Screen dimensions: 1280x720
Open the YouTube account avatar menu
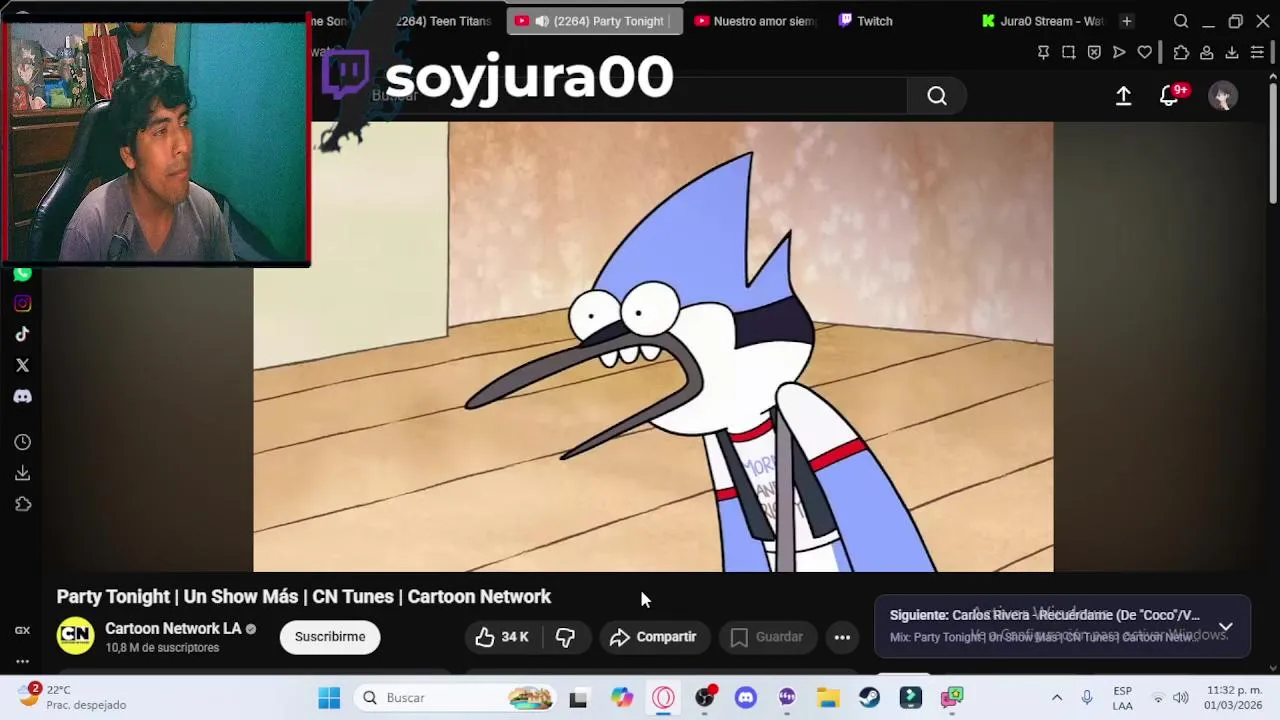pyautogui.click(x=1222, y=96)
